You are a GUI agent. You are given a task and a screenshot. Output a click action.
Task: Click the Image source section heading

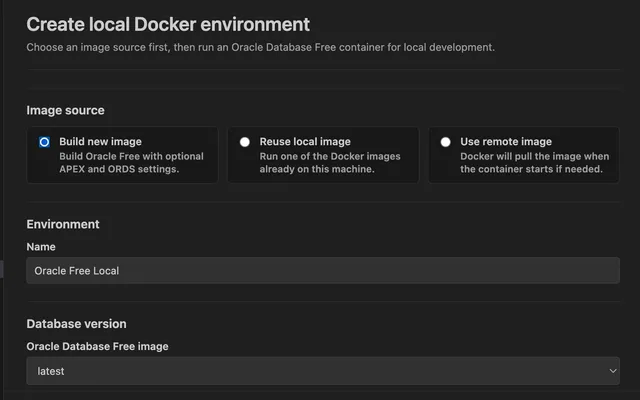[x=65, y=110]
